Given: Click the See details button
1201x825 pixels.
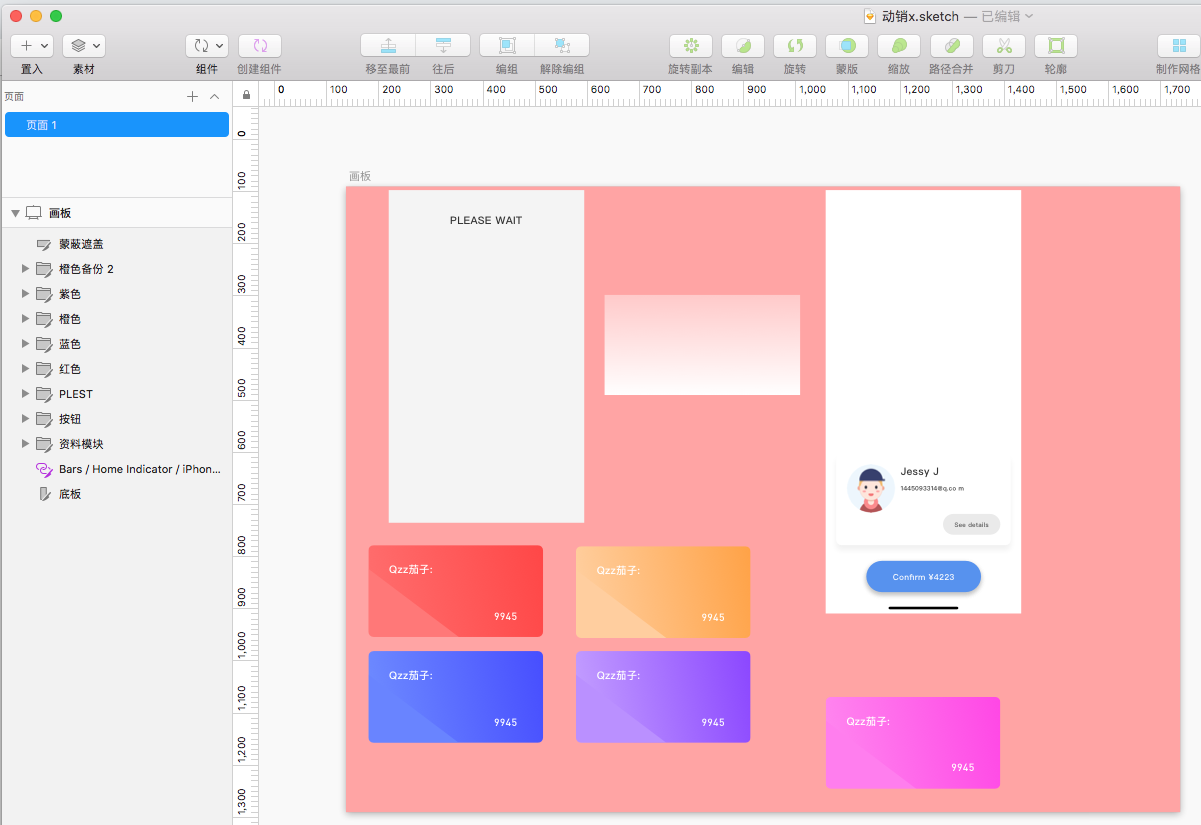Looking at the screenshot, I should (971, 524).
